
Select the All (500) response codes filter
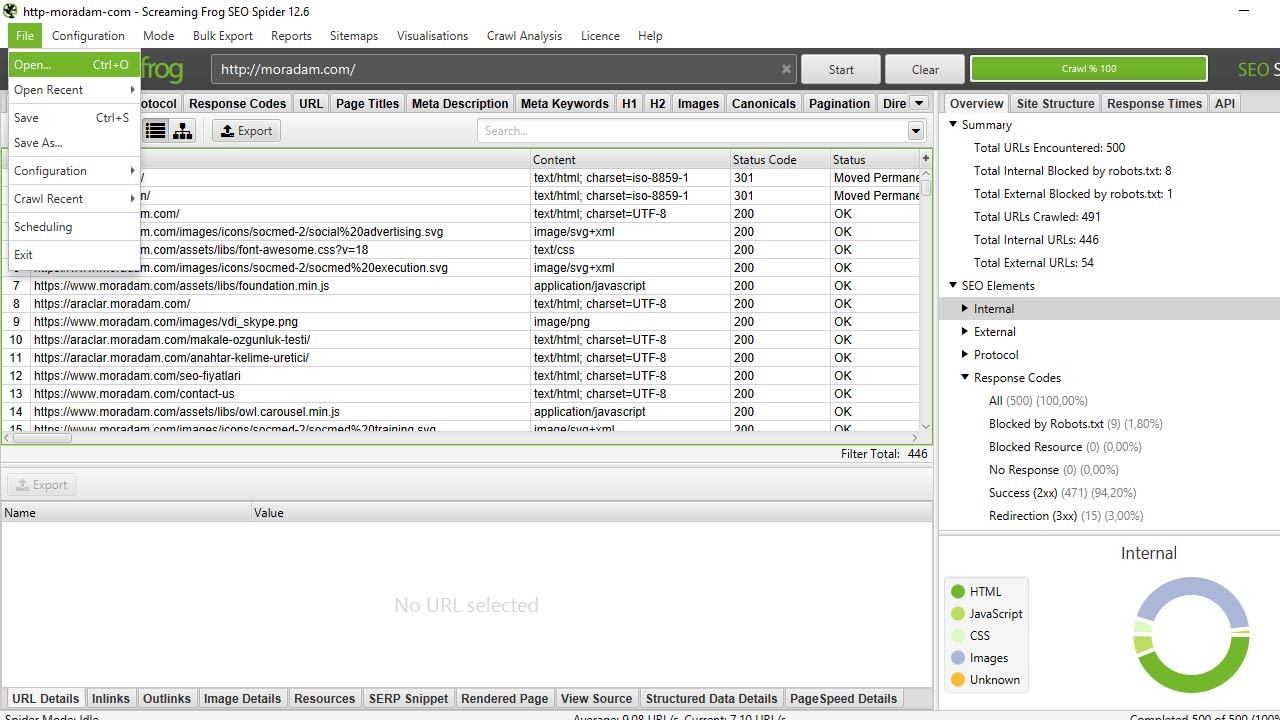pos(1038,401)
